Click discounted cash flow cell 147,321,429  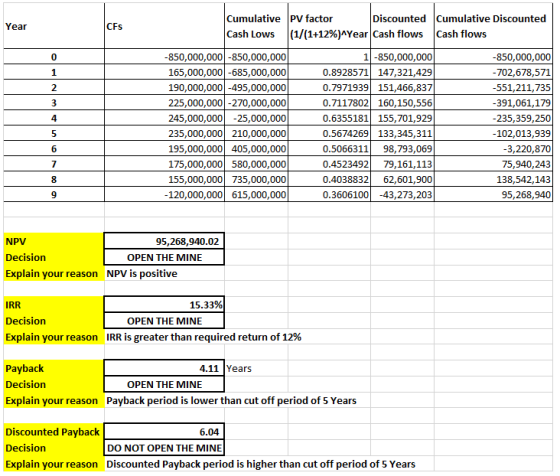click(x=402, y=72)
